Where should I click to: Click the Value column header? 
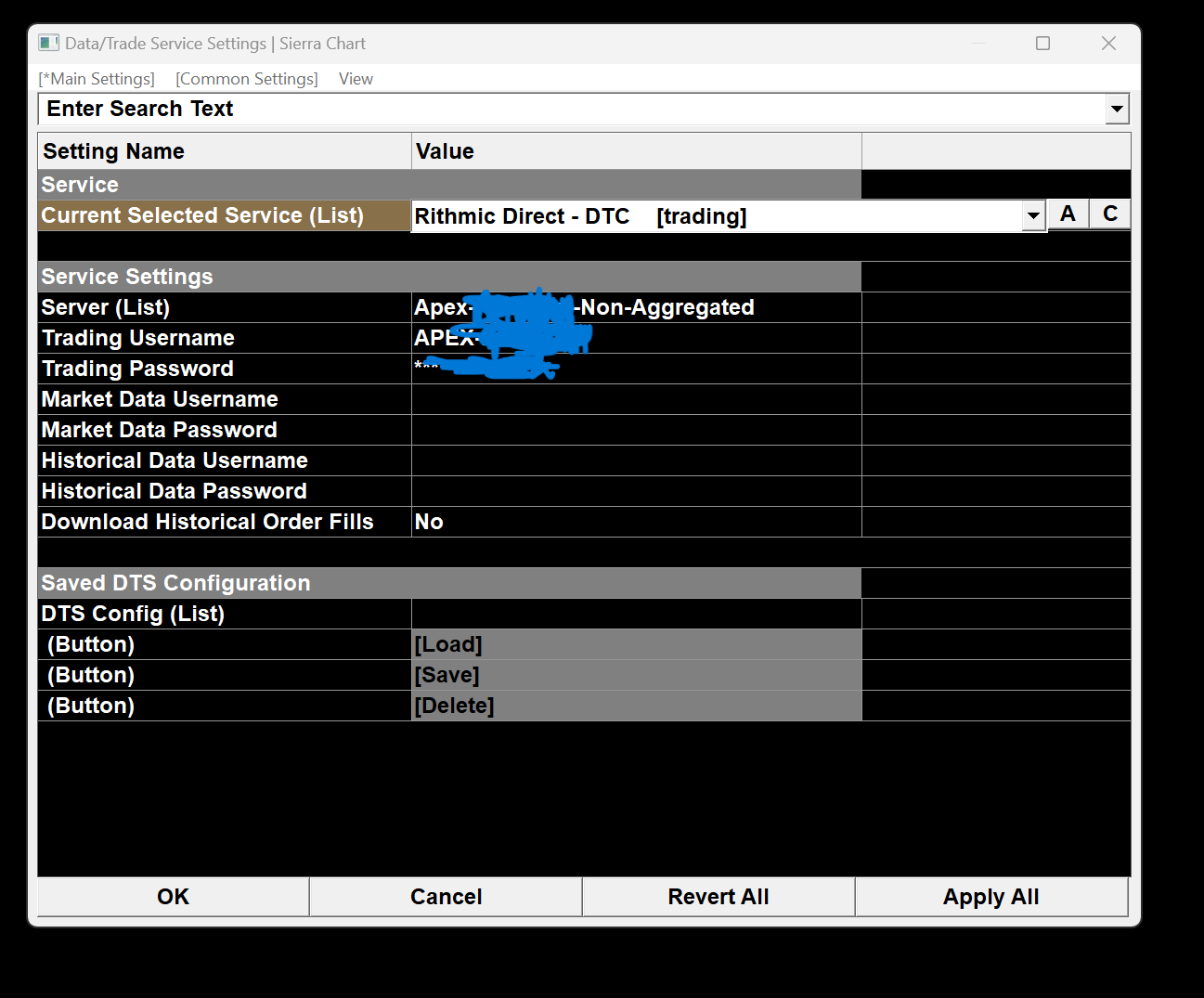(637, 151)
